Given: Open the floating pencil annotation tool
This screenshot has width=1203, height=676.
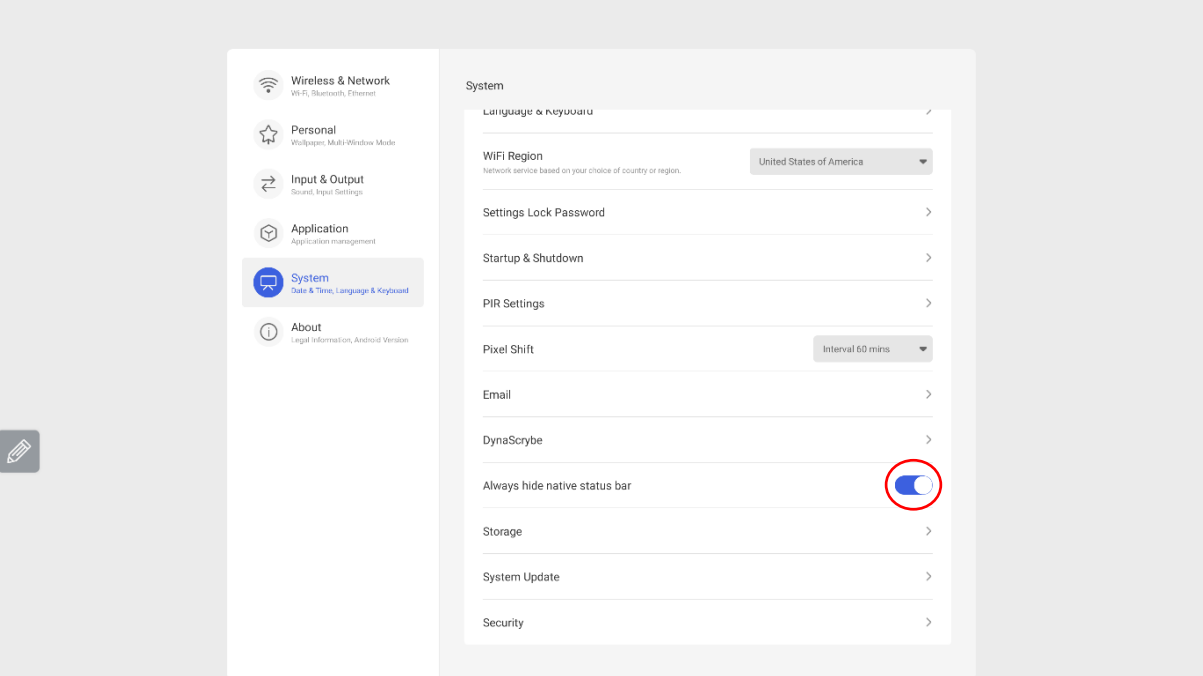Looking at the screenshot, I should pyautogui.click(x=19, y=451).
